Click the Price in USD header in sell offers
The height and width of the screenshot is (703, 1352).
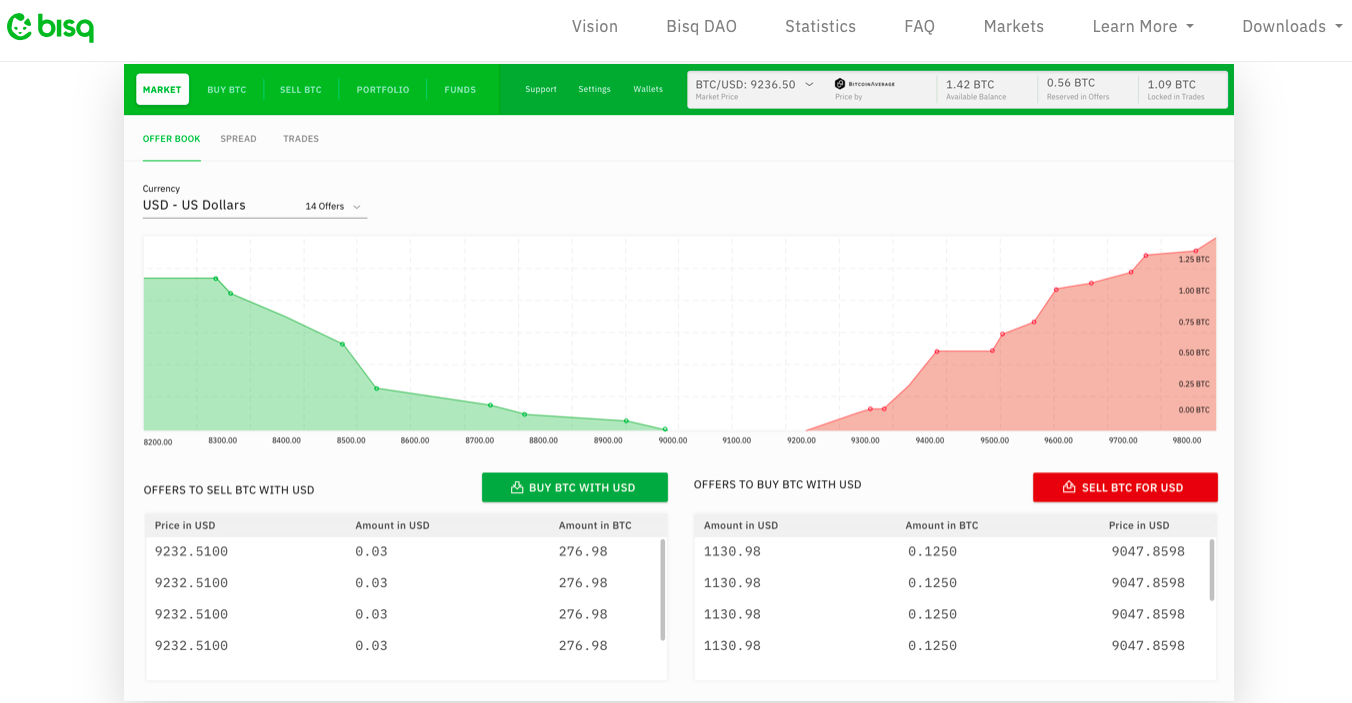click(185, 525)
